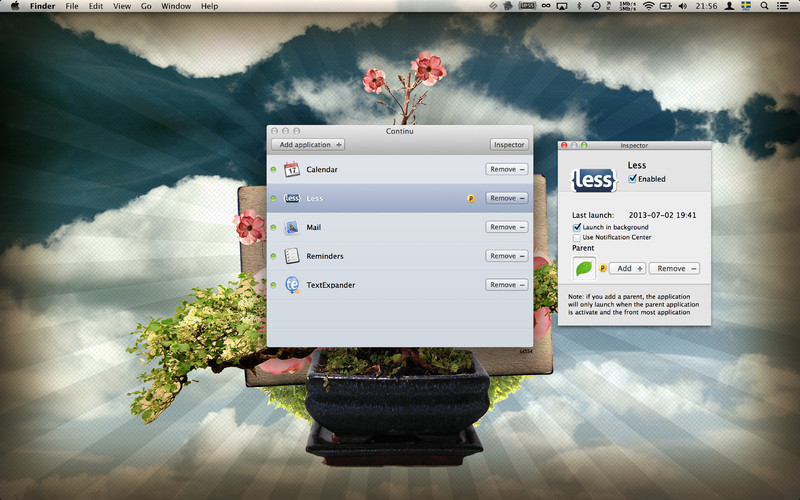Close the Inspector window with red button

click(564, 145)
